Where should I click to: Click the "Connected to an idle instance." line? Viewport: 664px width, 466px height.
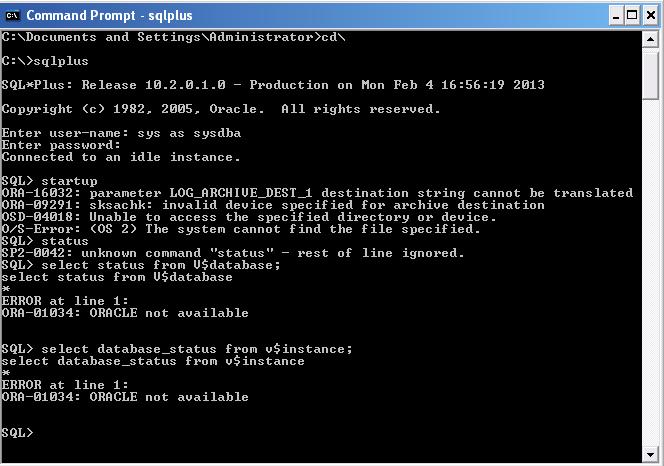click(x=121, y=157)
